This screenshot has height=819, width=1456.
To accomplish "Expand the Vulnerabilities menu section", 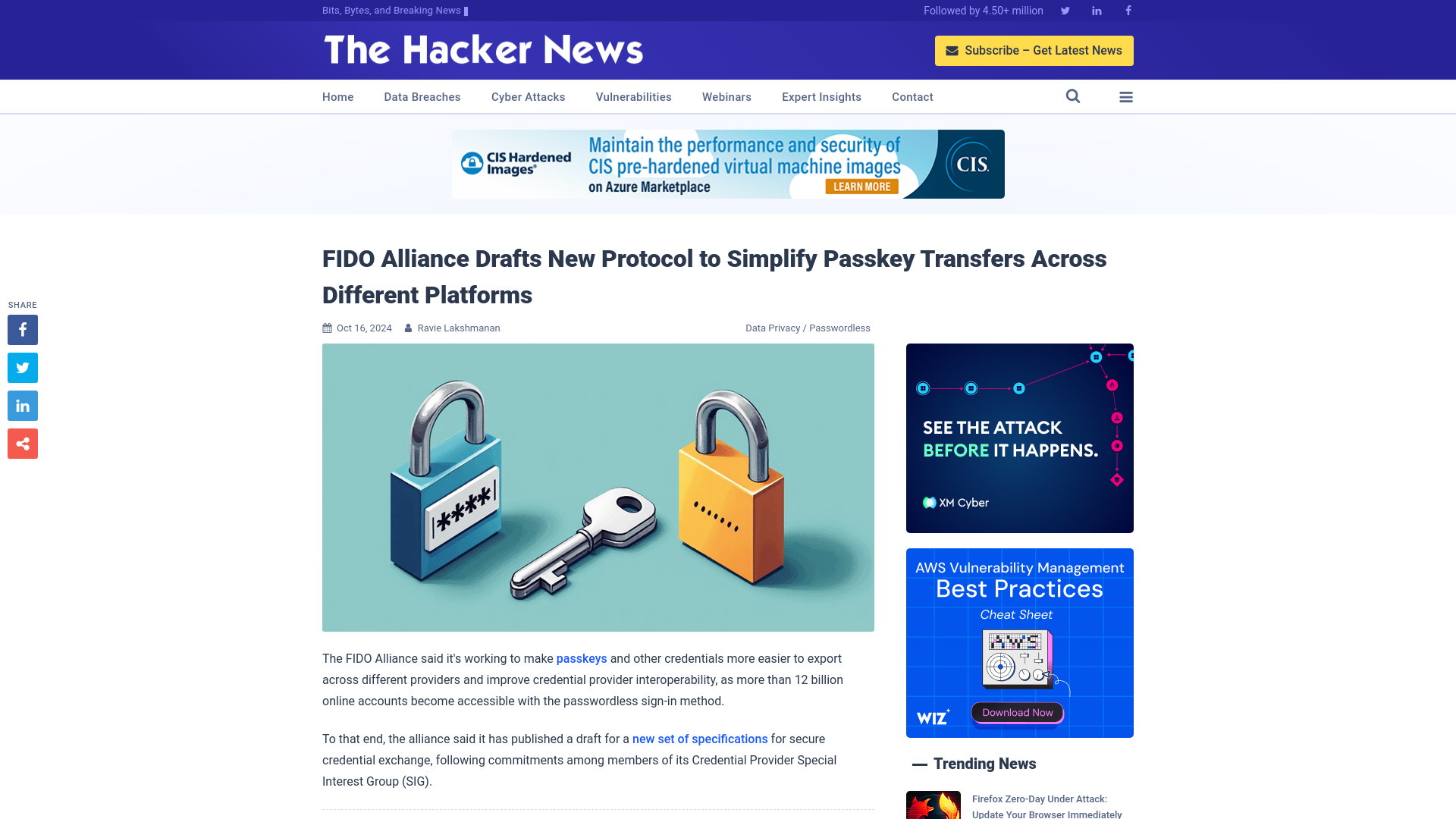I will tap(633, 96).
